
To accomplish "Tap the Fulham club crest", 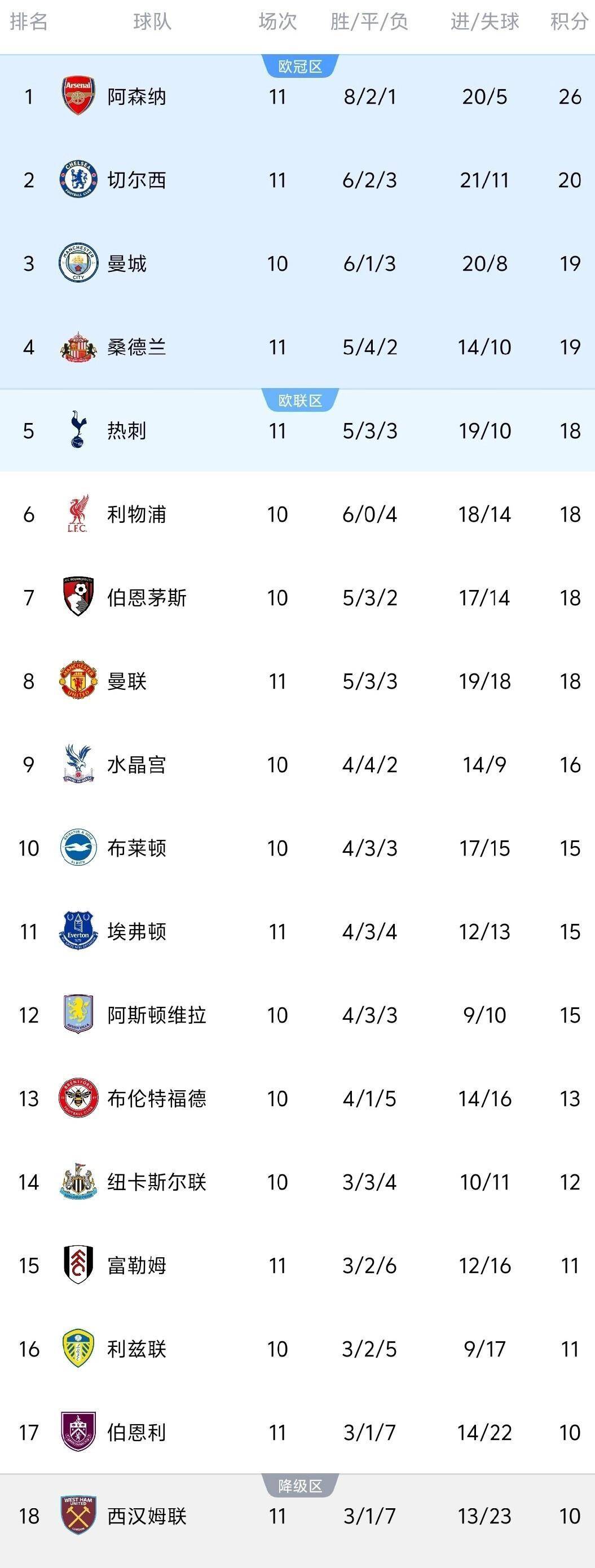I will click(78, 1265).
